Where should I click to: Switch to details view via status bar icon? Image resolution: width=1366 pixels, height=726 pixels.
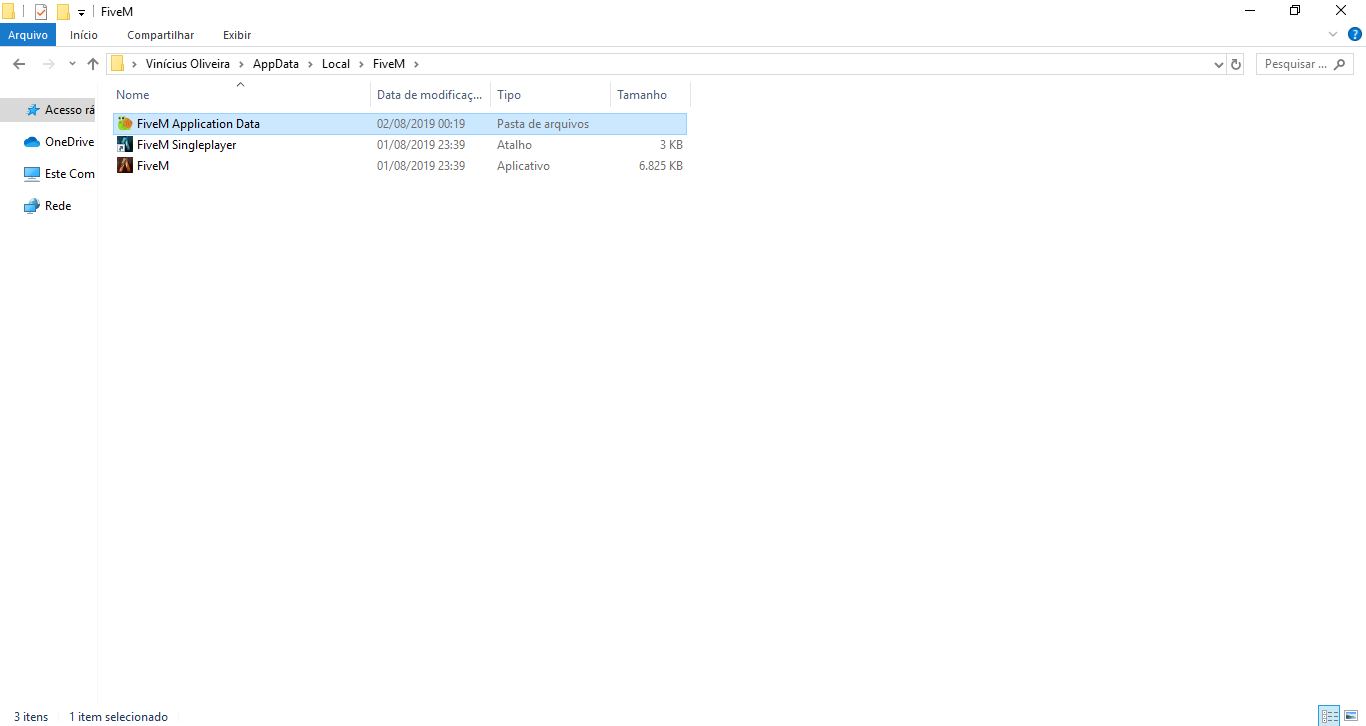pos(1329,716)
